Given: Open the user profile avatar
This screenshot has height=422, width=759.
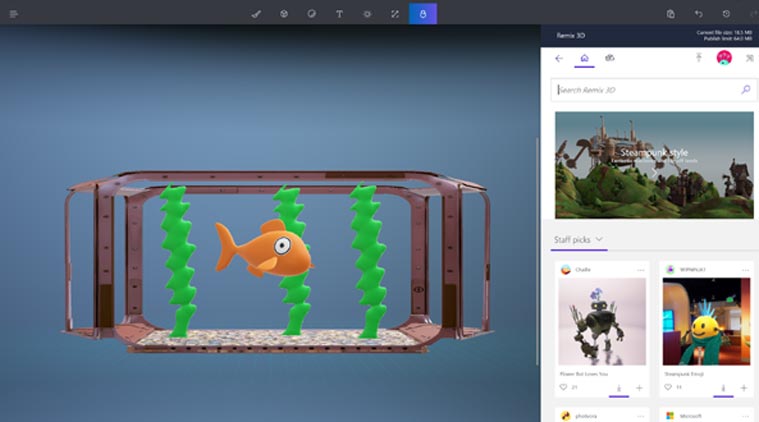Looking at the screenshot, I should 724,58.
